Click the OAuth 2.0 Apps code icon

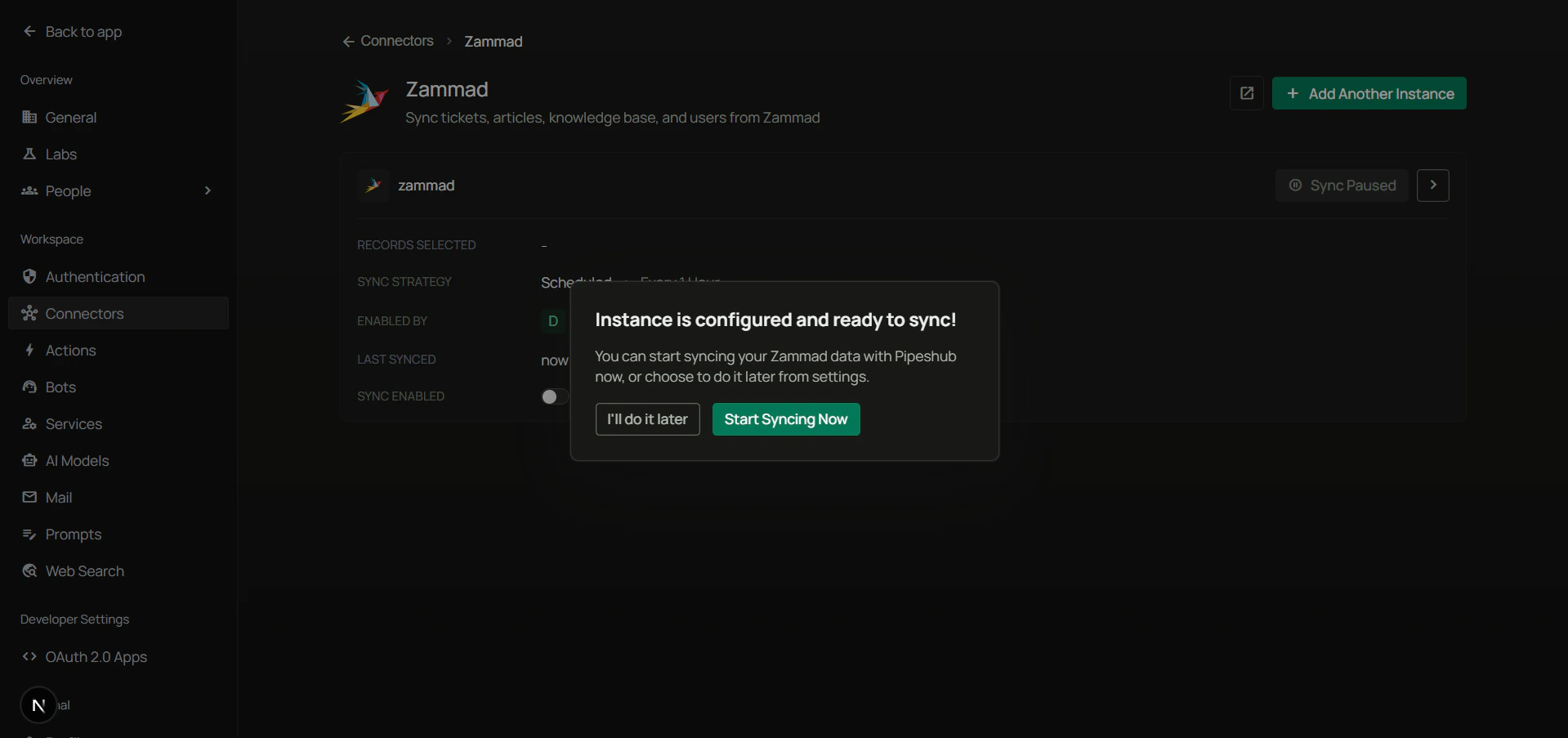click(29, 656)
